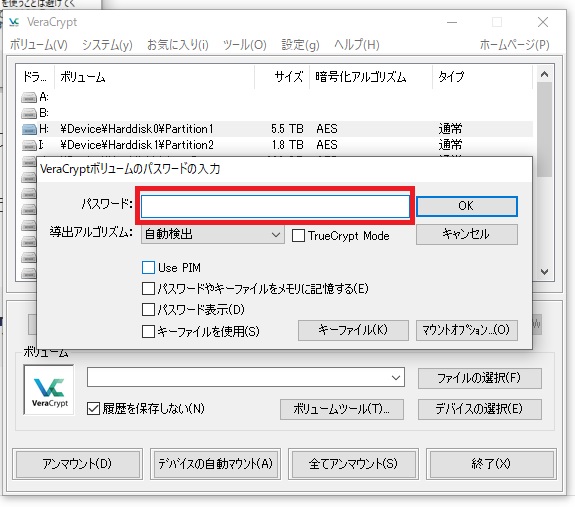Image resolution: width=575 pixels, height=507 pixels.
Task: Open the お気に入り(i) menu
Action: click(x=177, y=45)
